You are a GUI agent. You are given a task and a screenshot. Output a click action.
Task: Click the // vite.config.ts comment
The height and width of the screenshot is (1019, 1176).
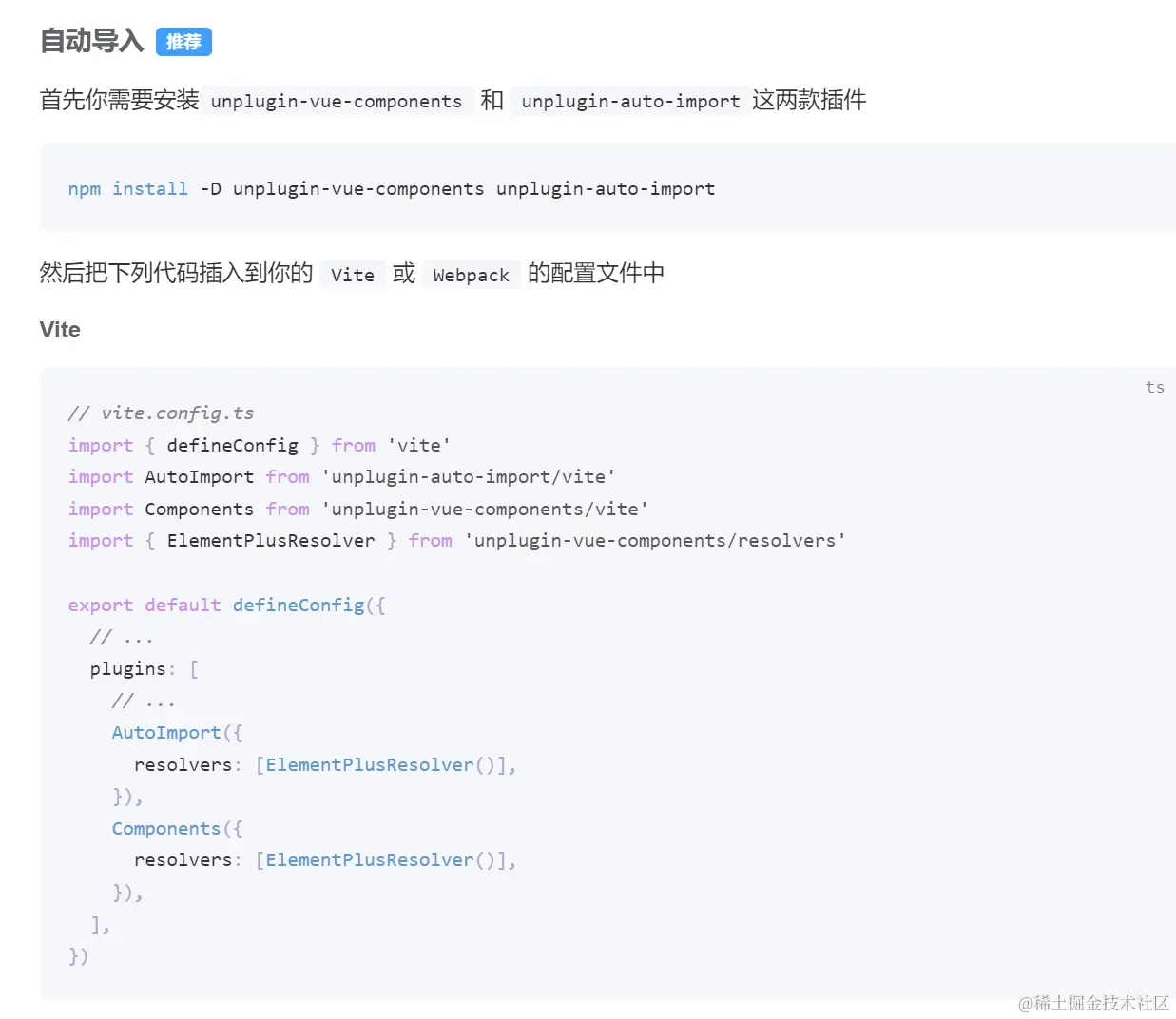click(161, 413)
